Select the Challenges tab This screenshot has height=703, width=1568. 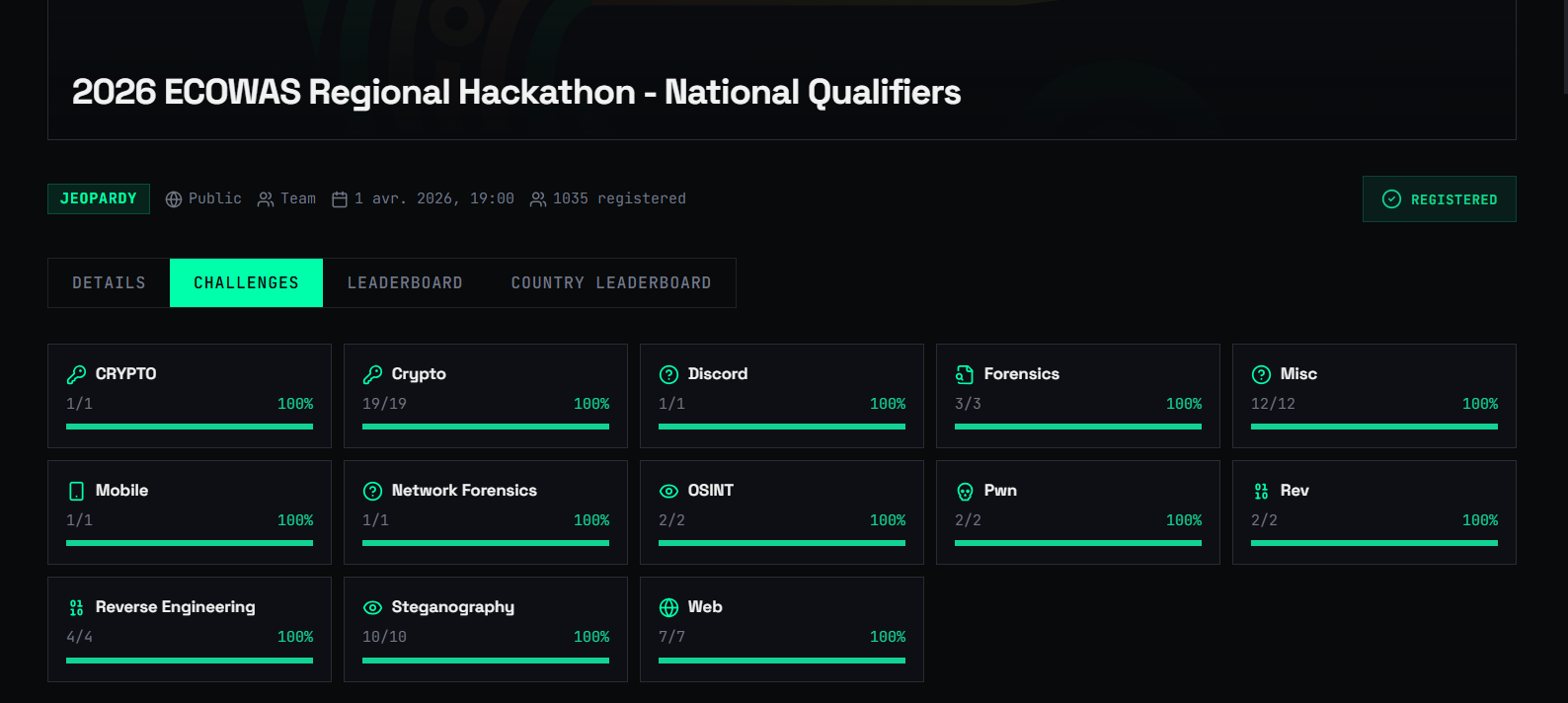(246, 282)
